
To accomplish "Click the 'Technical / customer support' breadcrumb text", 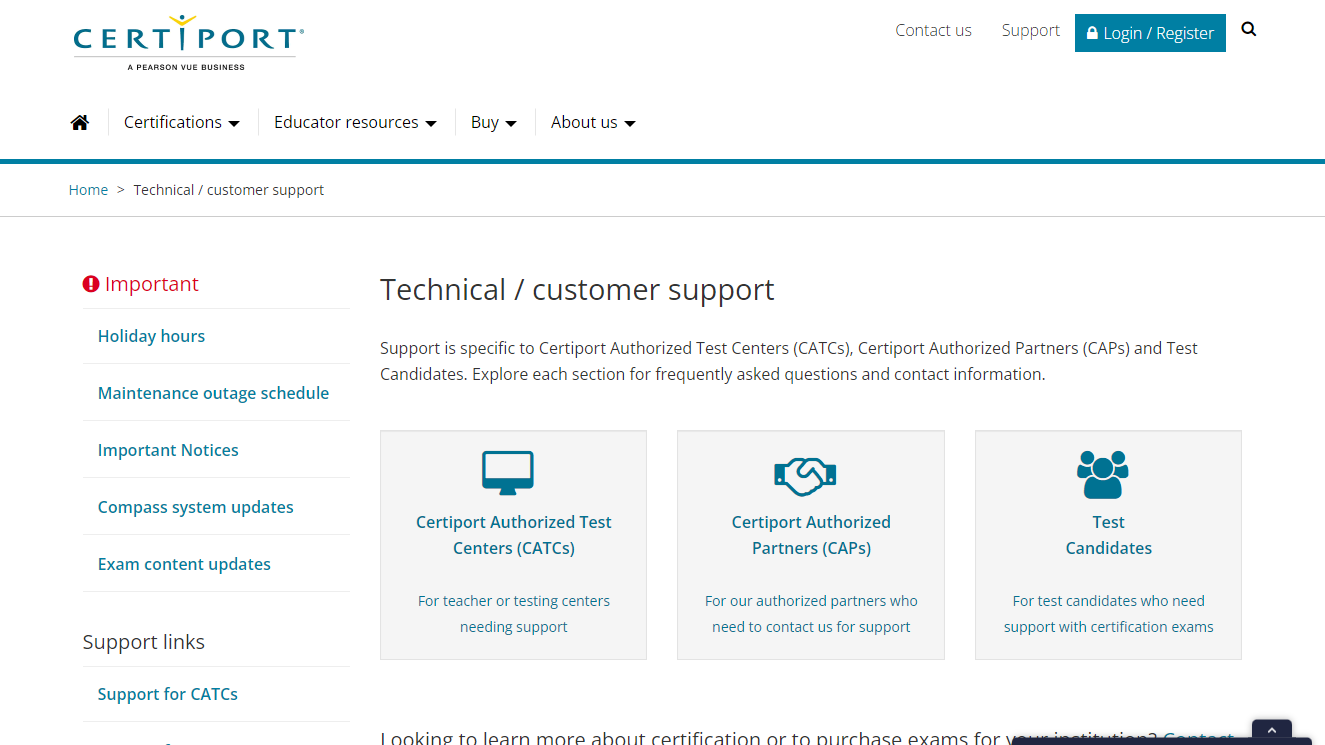I will [x=229, y=190].
